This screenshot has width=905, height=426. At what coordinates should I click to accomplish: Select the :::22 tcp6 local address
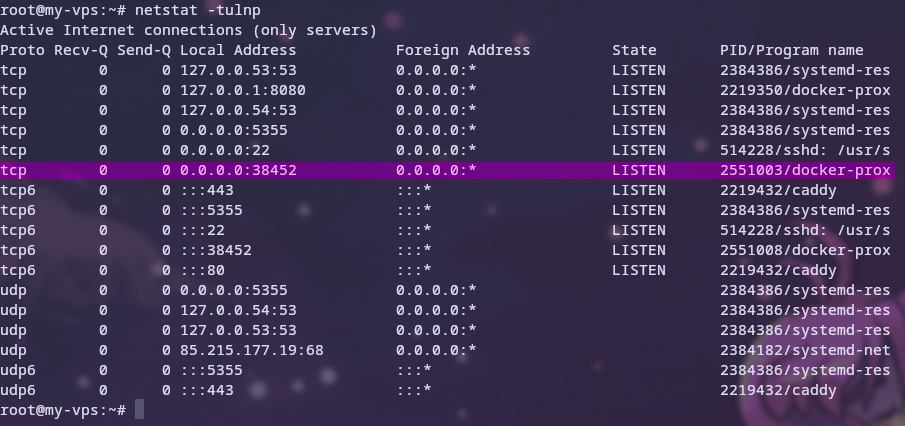point(202,230)
